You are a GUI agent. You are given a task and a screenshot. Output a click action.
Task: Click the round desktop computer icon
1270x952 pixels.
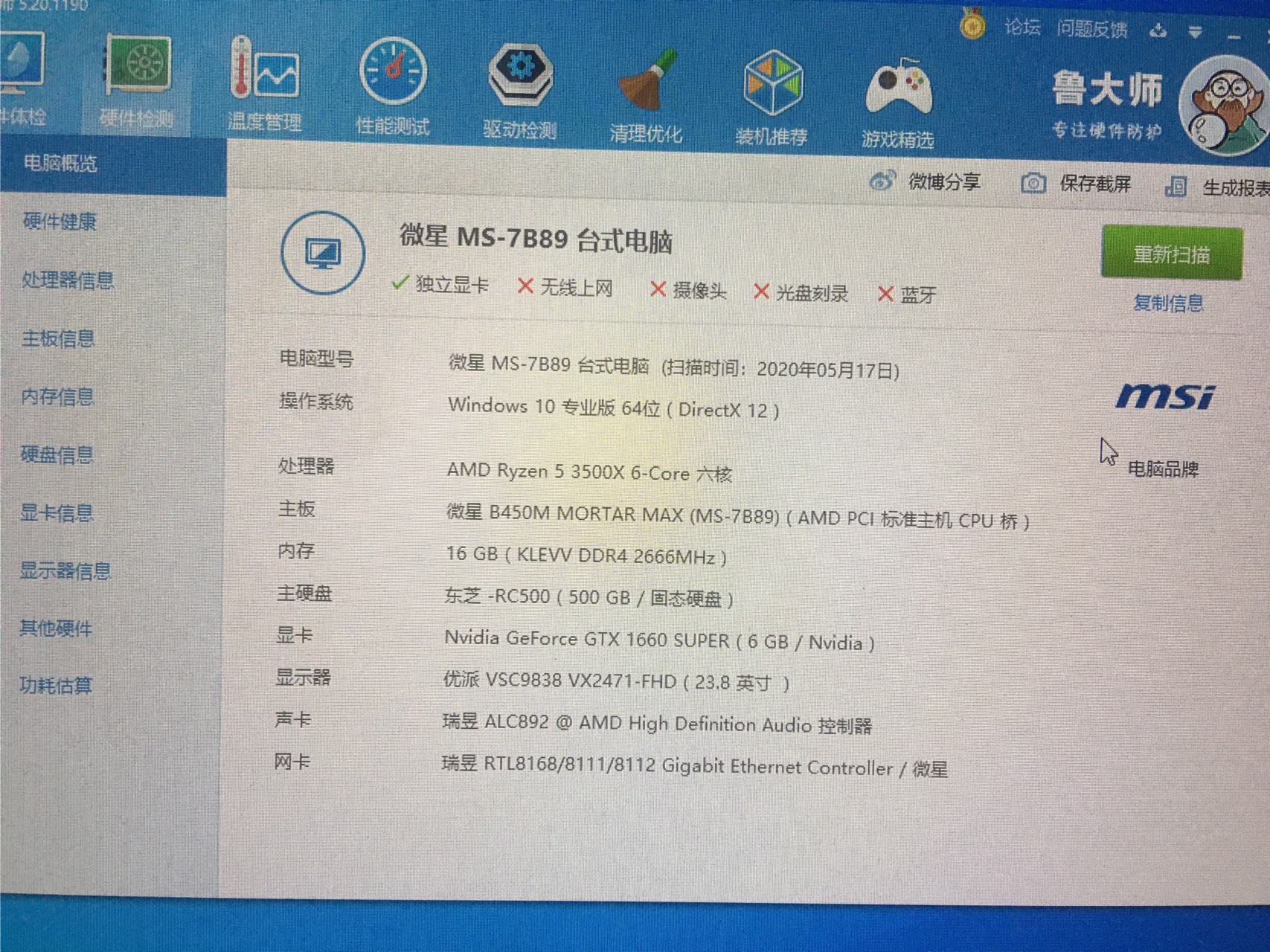322,253
